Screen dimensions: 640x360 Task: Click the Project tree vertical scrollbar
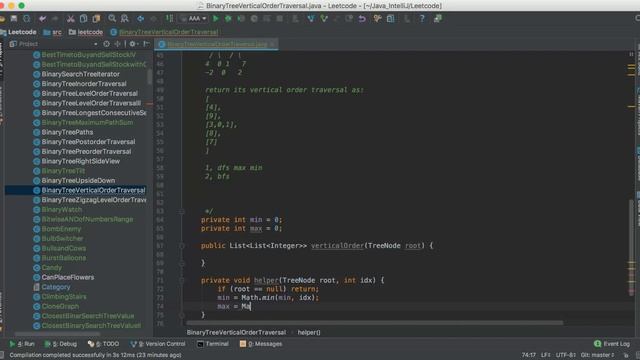point(149,76)
